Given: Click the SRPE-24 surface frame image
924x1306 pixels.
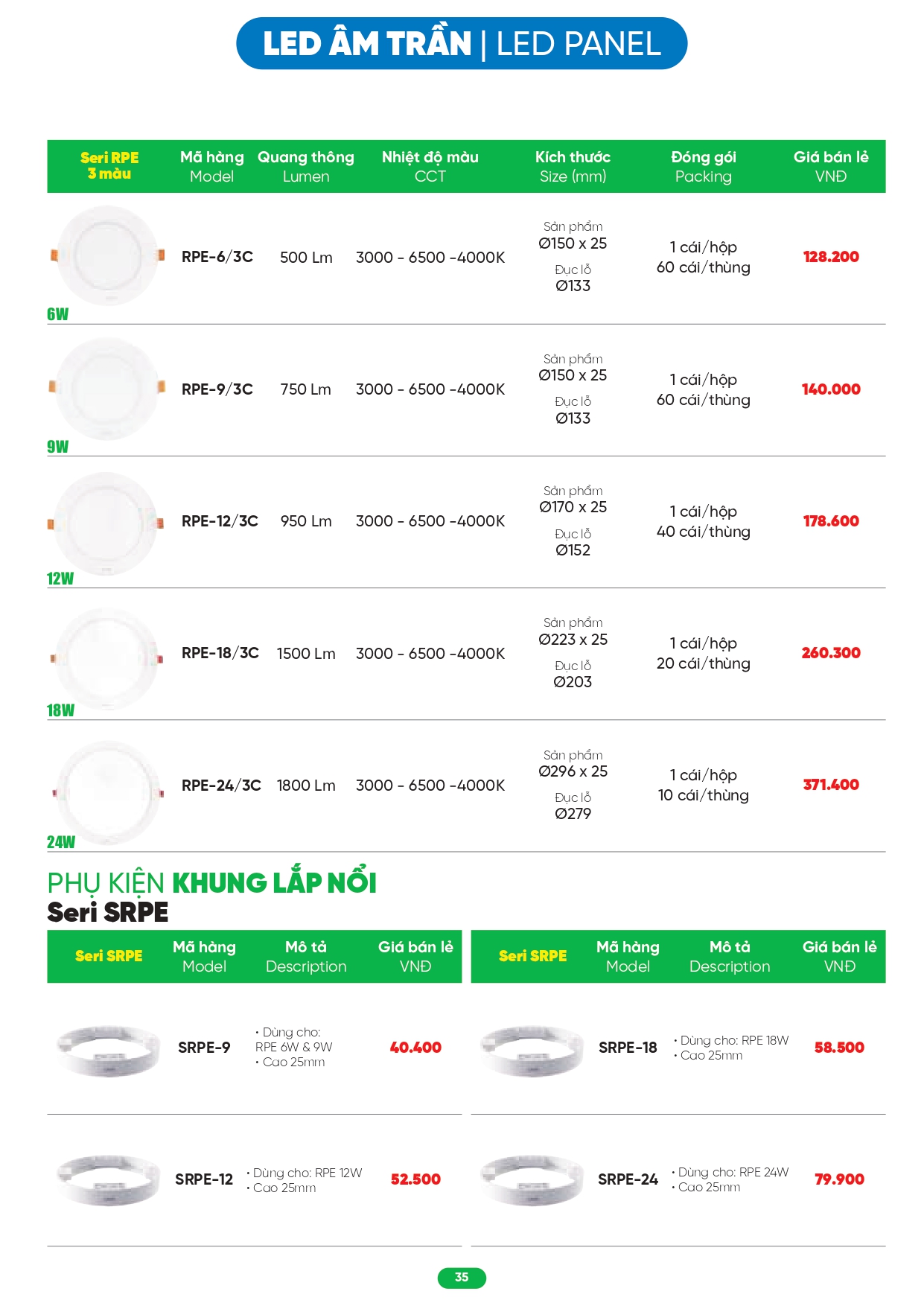Looking at the screenshot, I should pyautogui.click(x=532, y=1179).
